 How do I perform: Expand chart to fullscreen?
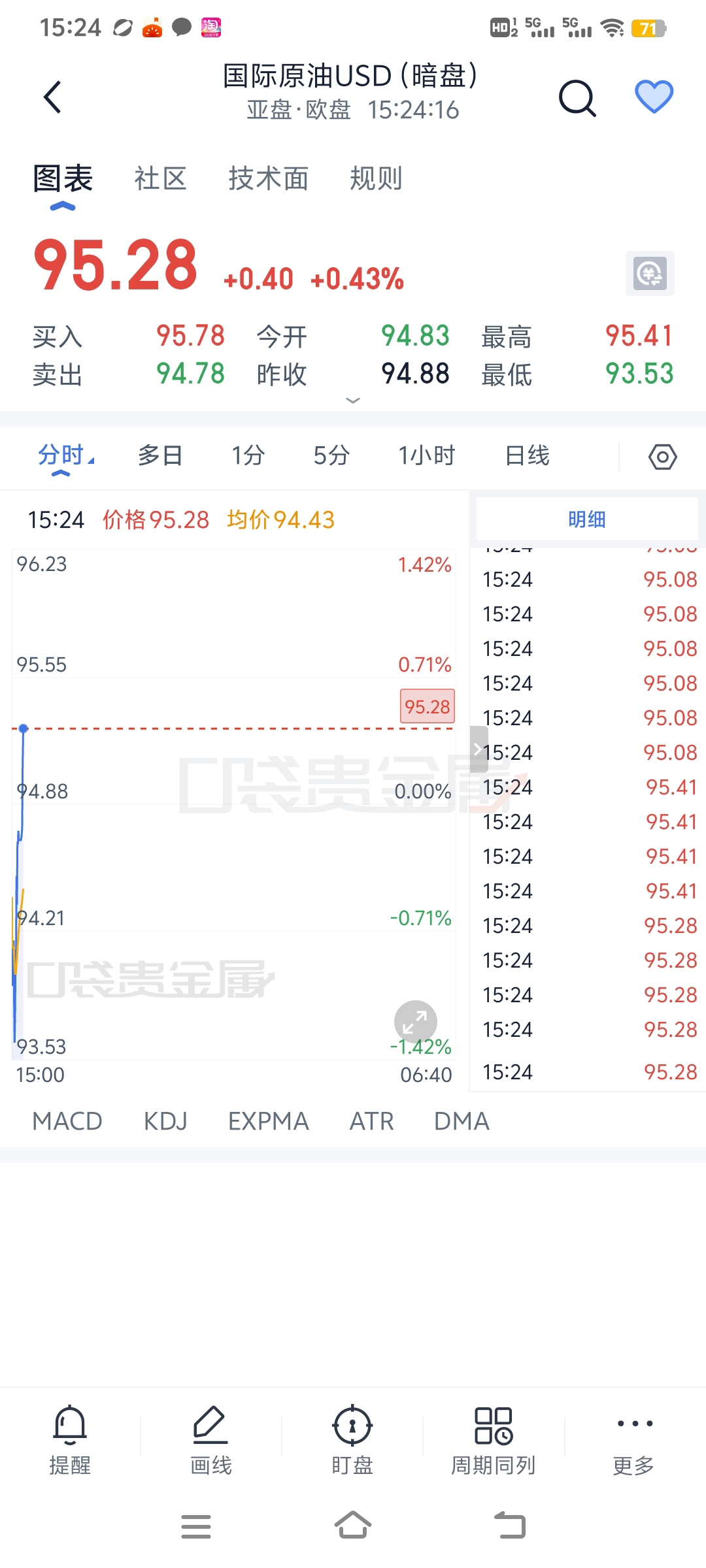415,1022
